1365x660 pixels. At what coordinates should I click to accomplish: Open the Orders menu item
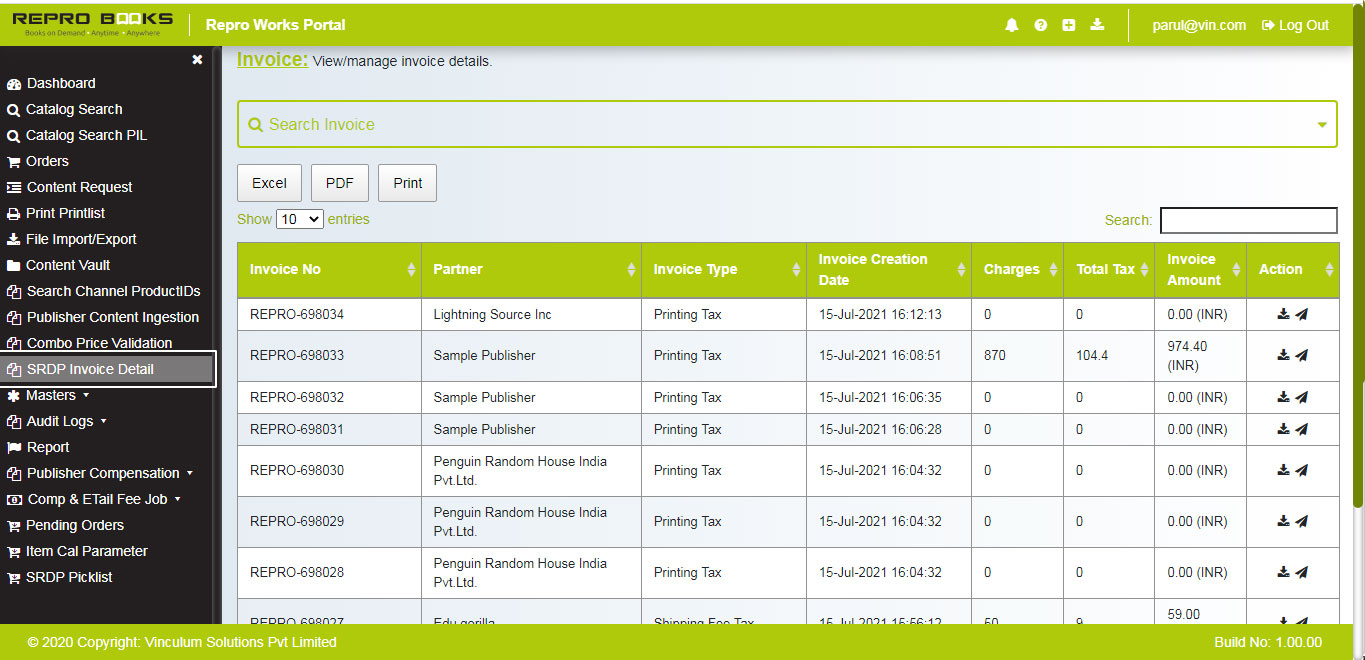47,161
